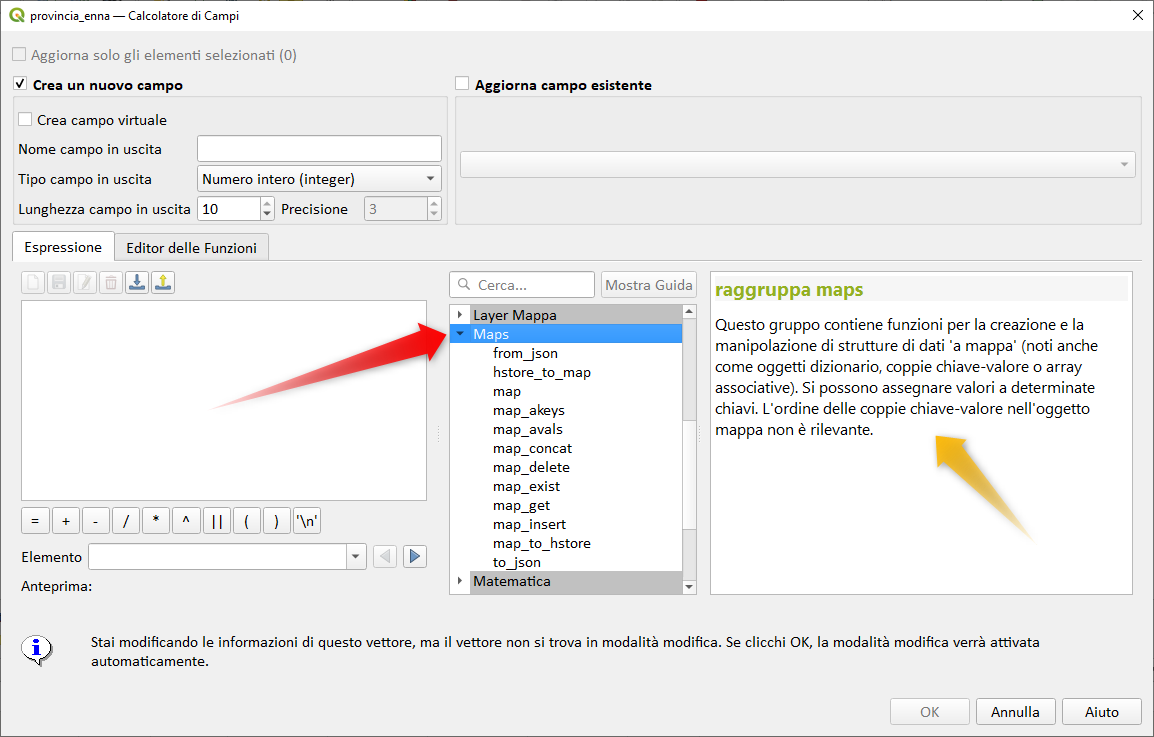Screen dimensions: 1154x737
Task: Select map_concat function in the list
Action: tap(532, 448)
